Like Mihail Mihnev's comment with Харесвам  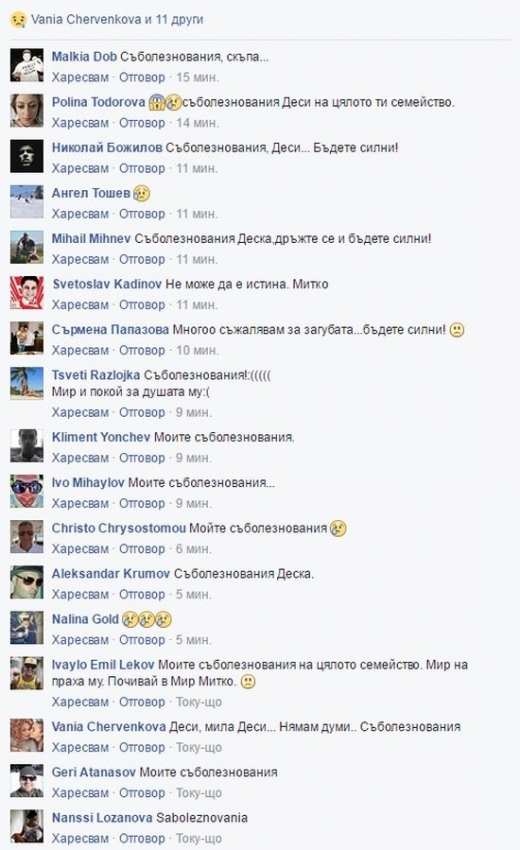80,260
